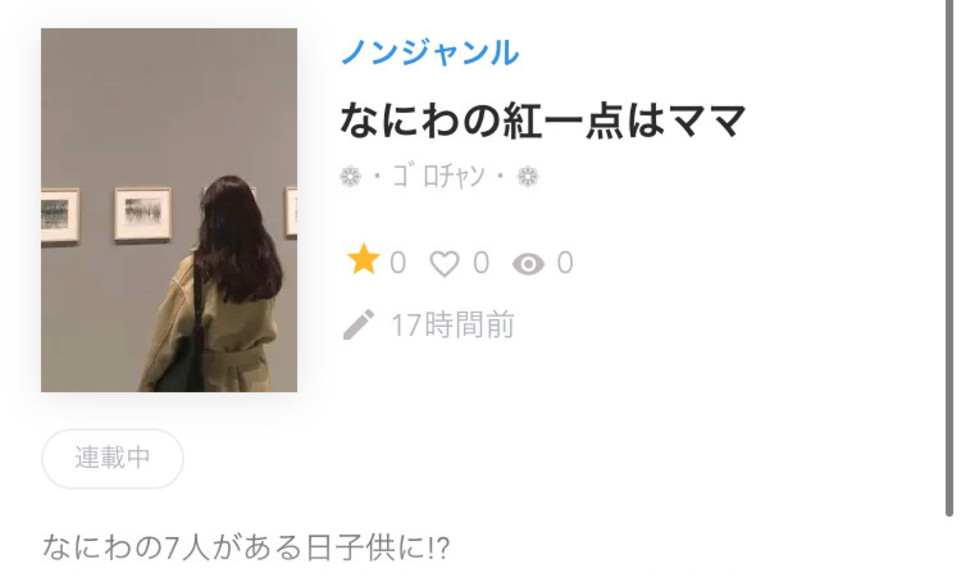Click the star count number zero
960x582 pixels.
click(398, 263)
